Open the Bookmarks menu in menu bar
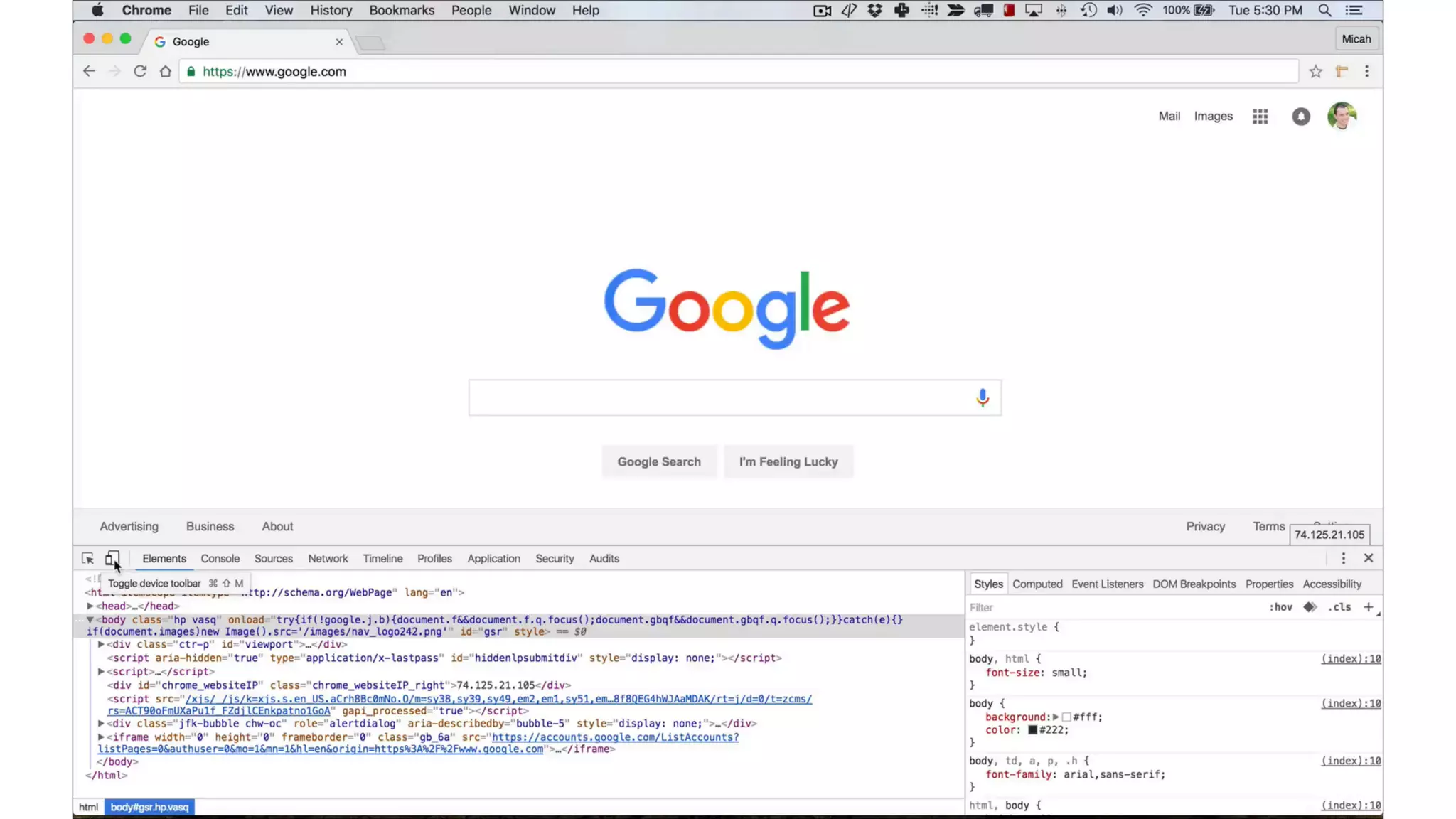The width and height of the screenshot is (1456, 819). [x=401, y=11]
